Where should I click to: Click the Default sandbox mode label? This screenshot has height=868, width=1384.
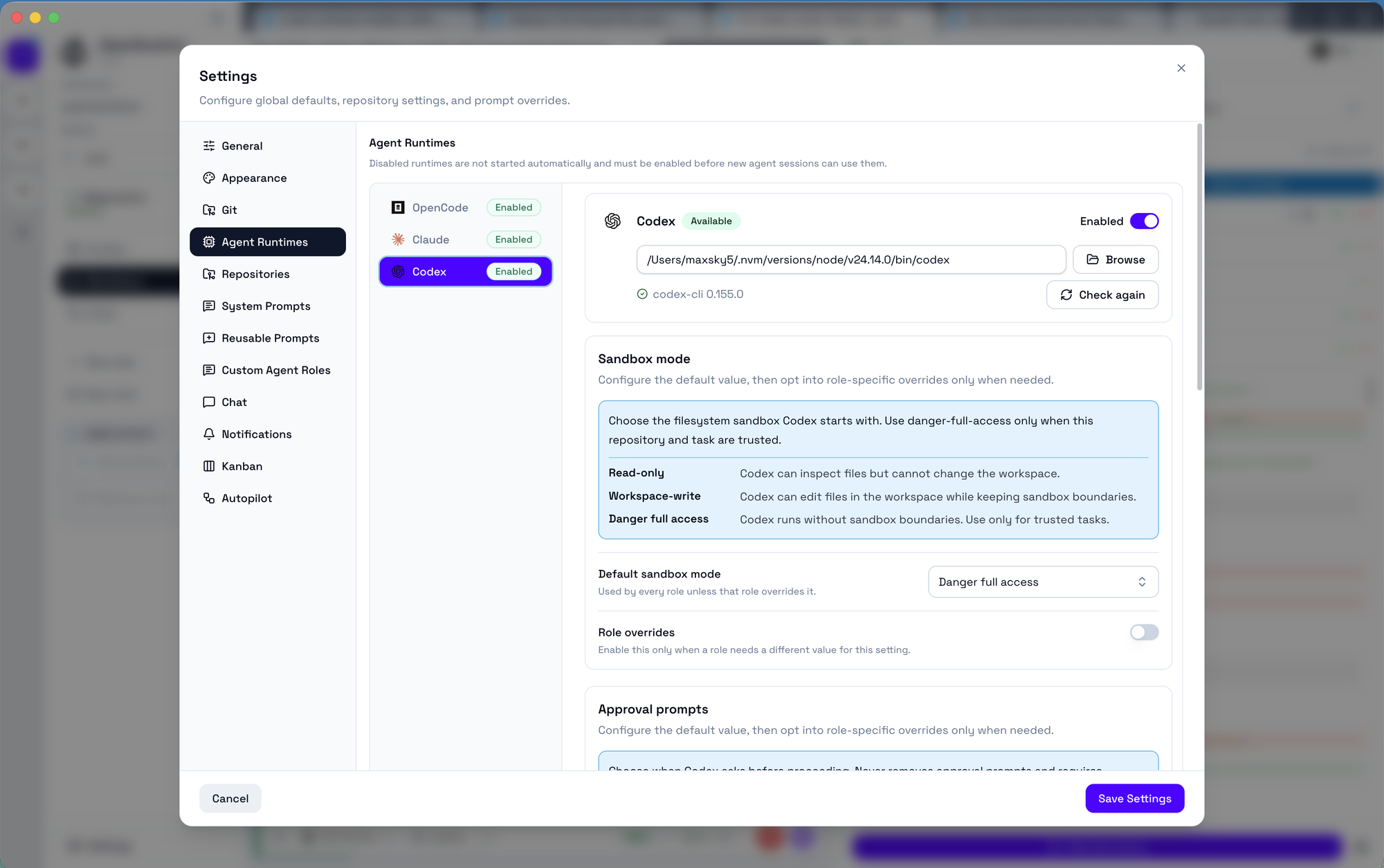(659, 574)
